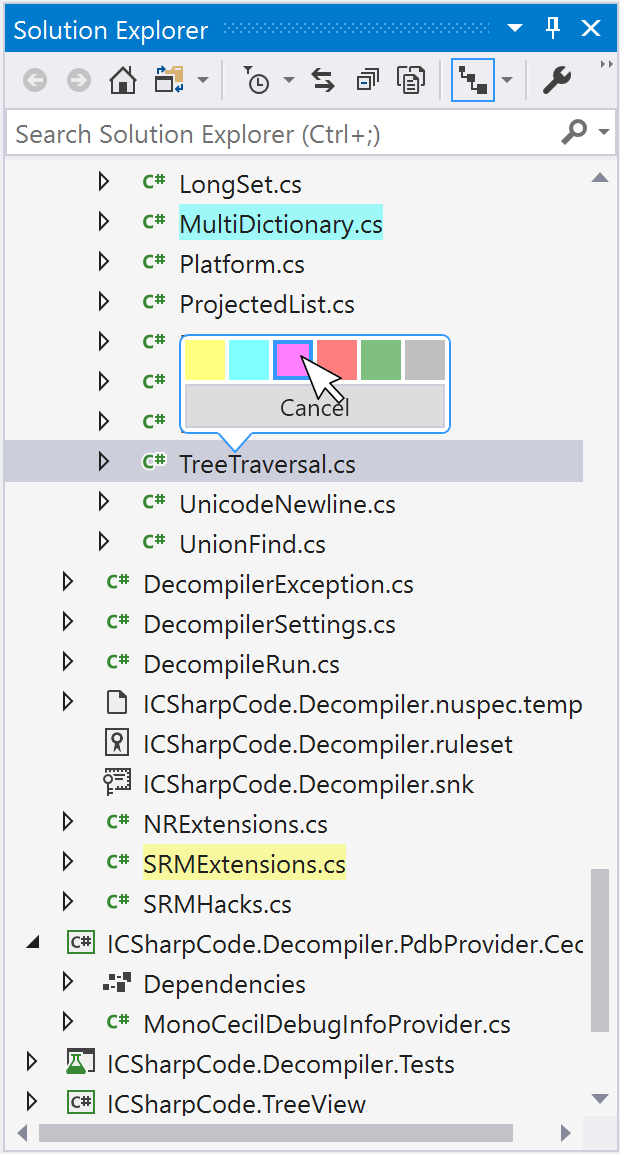Click the Show All Files icon

pyautogui.click(x=409, y=80)
